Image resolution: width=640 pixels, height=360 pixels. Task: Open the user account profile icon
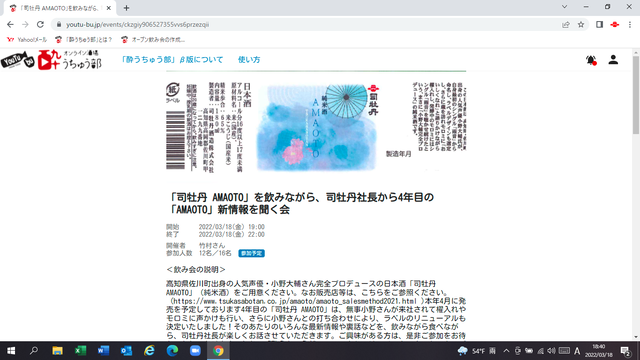tap(613, 60)
